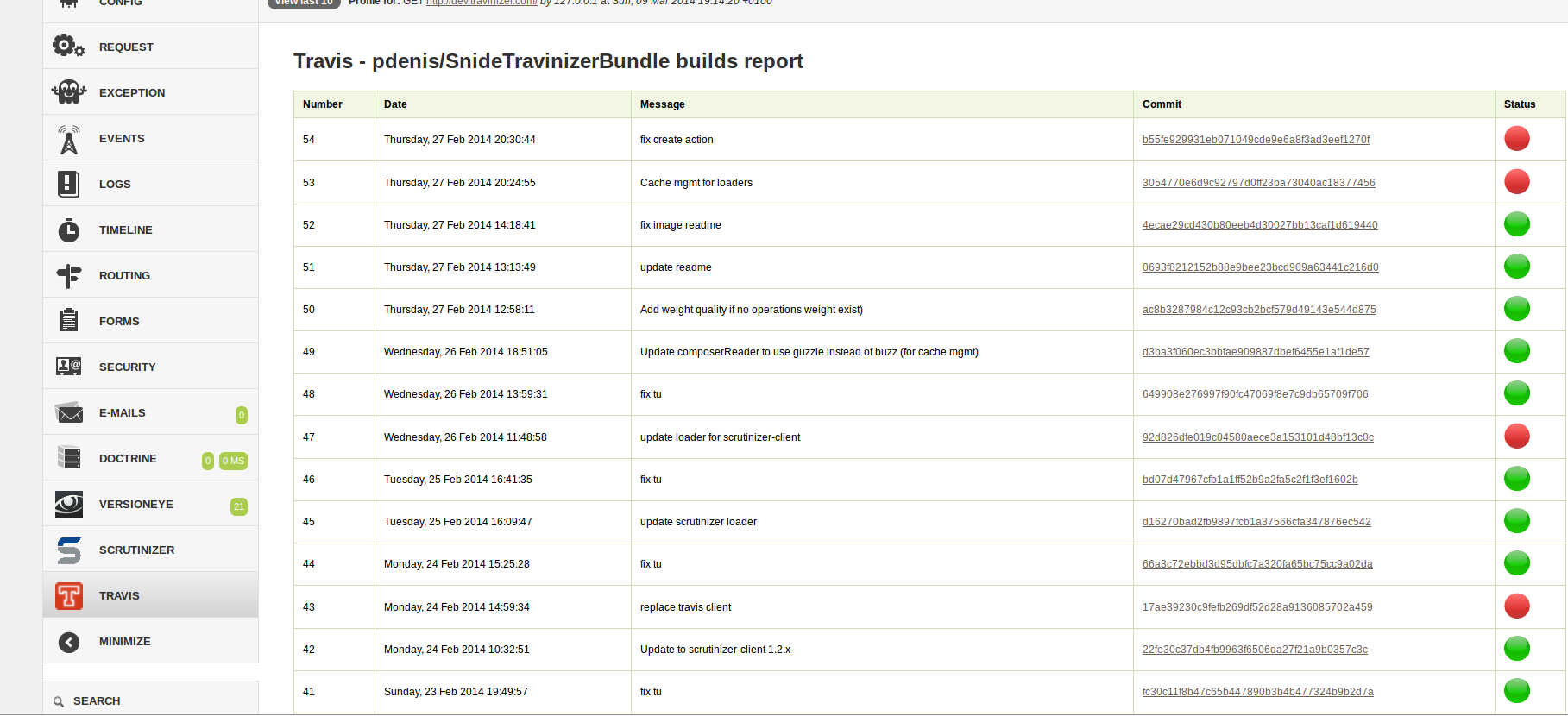Open the VersionEye eye icon
This screenshot has height=716, width=1568.
[x=69, y=505]
